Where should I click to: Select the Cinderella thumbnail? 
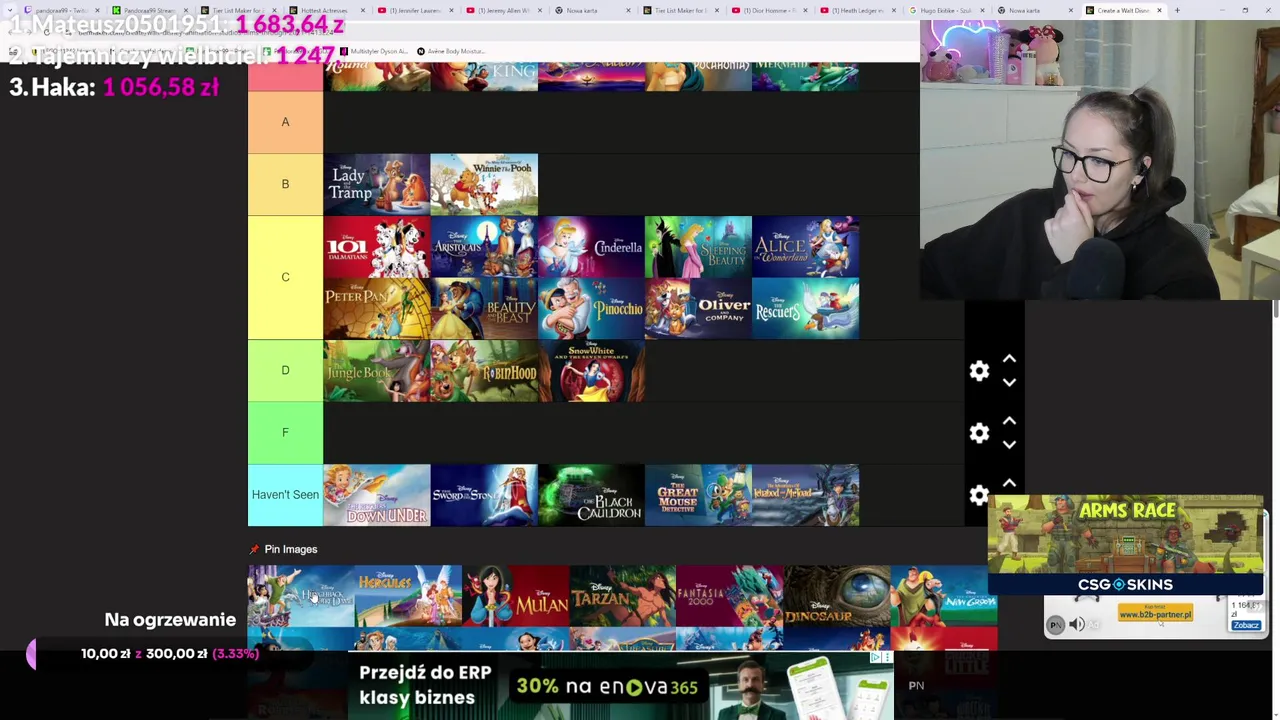tap(591, 246)
